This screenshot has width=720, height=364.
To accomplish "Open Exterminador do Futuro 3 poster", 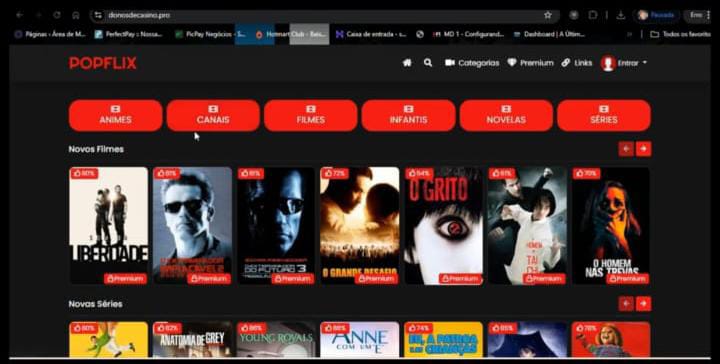I will tap(276, 225).
